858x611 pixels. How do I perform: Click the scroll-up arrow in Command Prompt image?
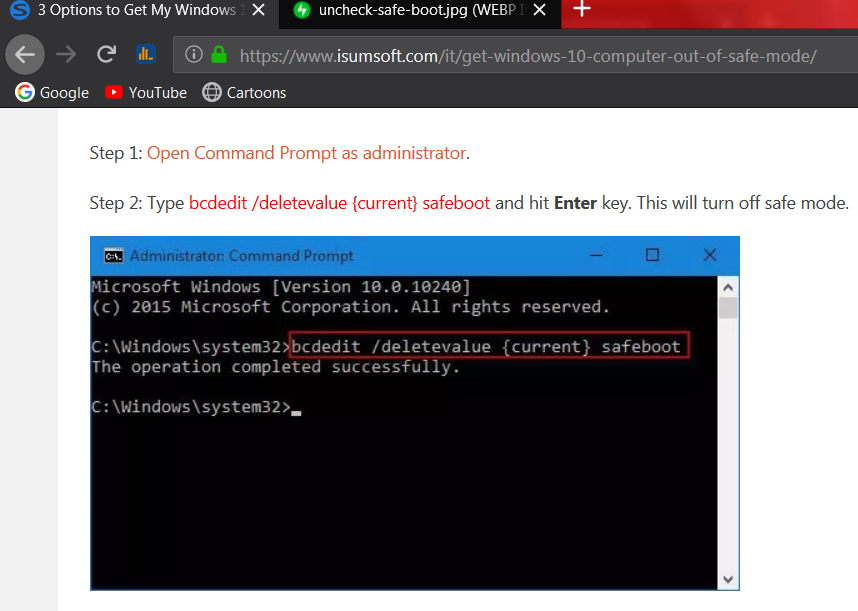point(728,287)
